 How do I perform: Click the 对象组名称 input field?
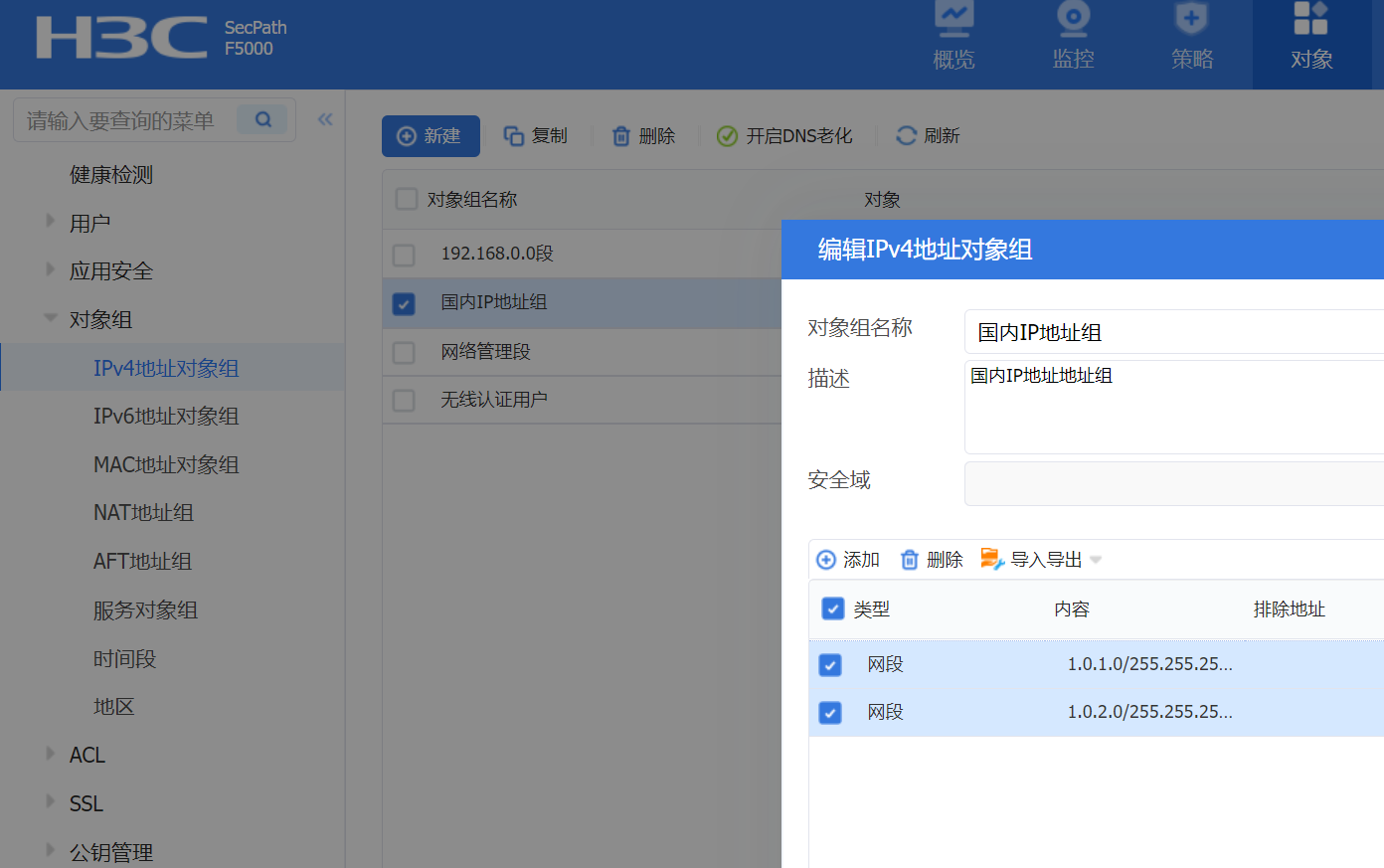tap(1173, 332)
